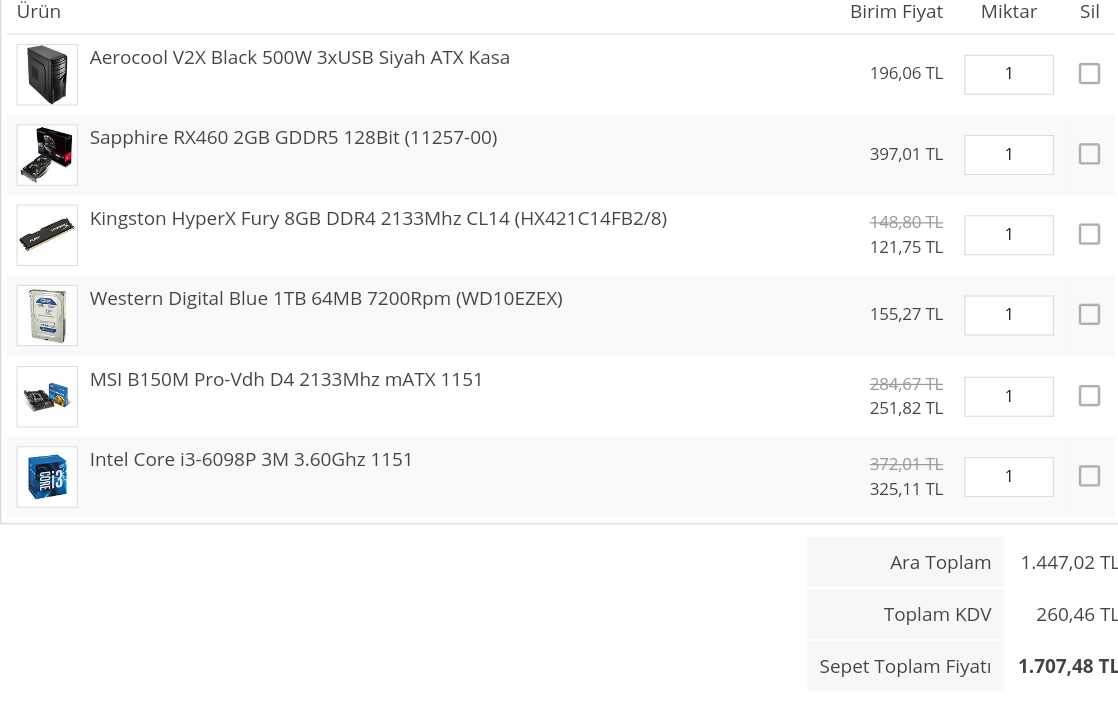Click Western Digital Blue 1TB product name

pyautogui.click(x=326, y=299)
